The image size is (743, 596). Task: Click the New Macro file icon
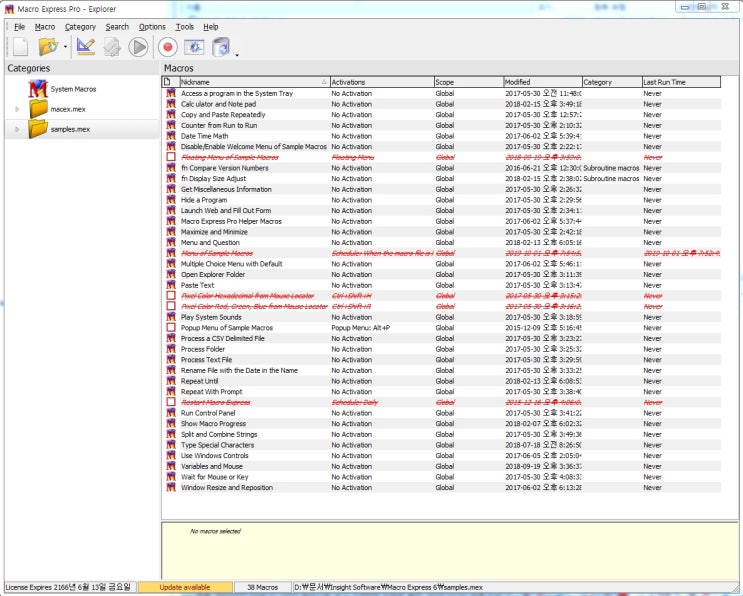20,47
